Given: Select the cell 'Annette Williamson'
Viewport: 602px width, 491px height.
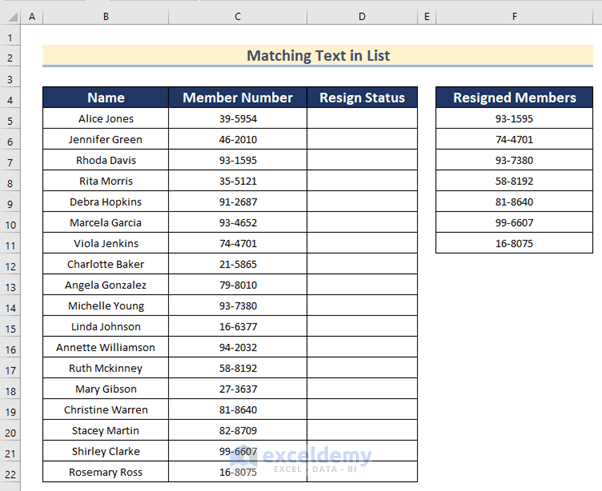Looking at the screenshot, I should coord(106,347).
